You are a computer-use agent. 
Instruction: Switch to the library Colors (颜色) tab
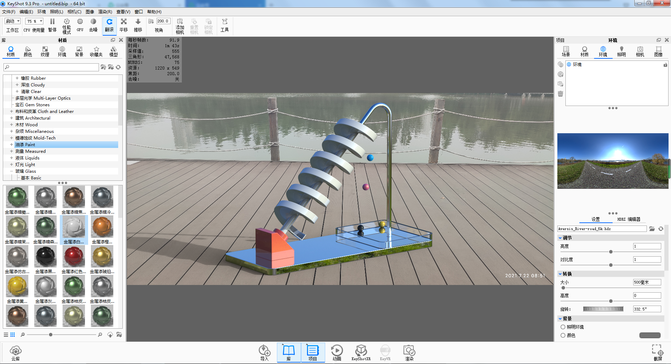(x=28, y=51)
